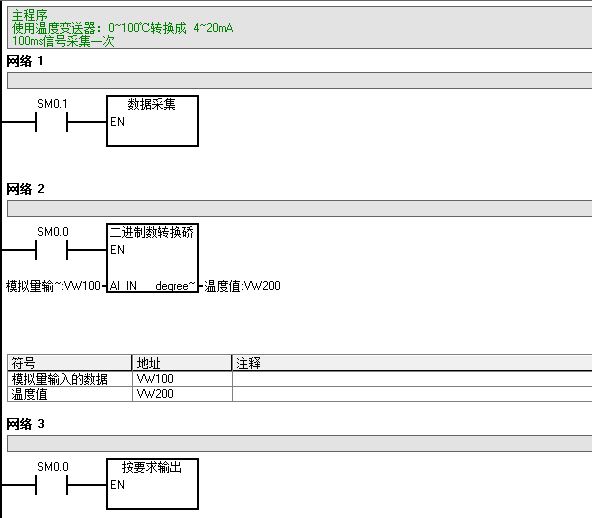
Task: Click the 二进制数转换 subroutine box
Action: (x=153, y=258)
